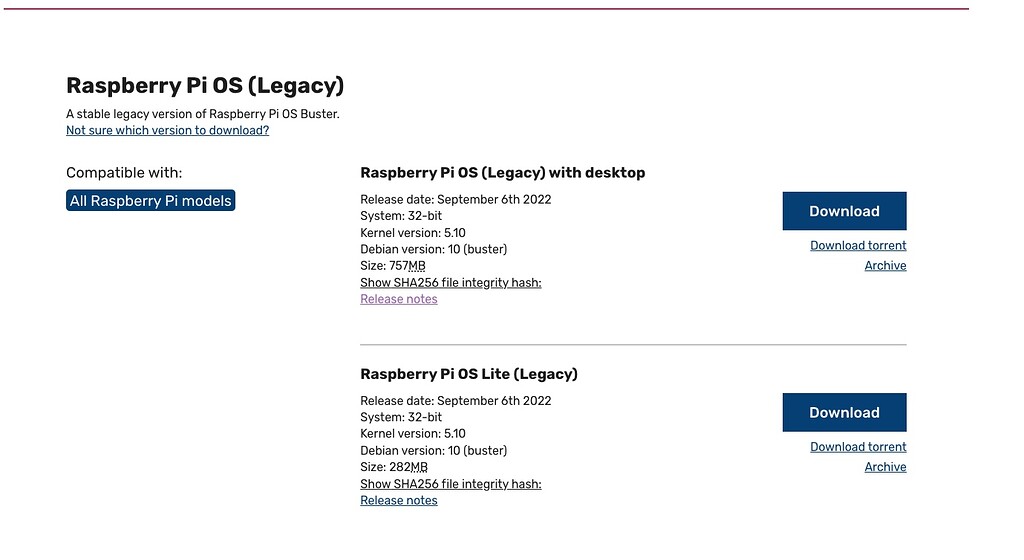Open Archive link for OS Lite (Legacy)
Image resolution: width=1024 pixels, height=560 pixels.
coord(885,467)
